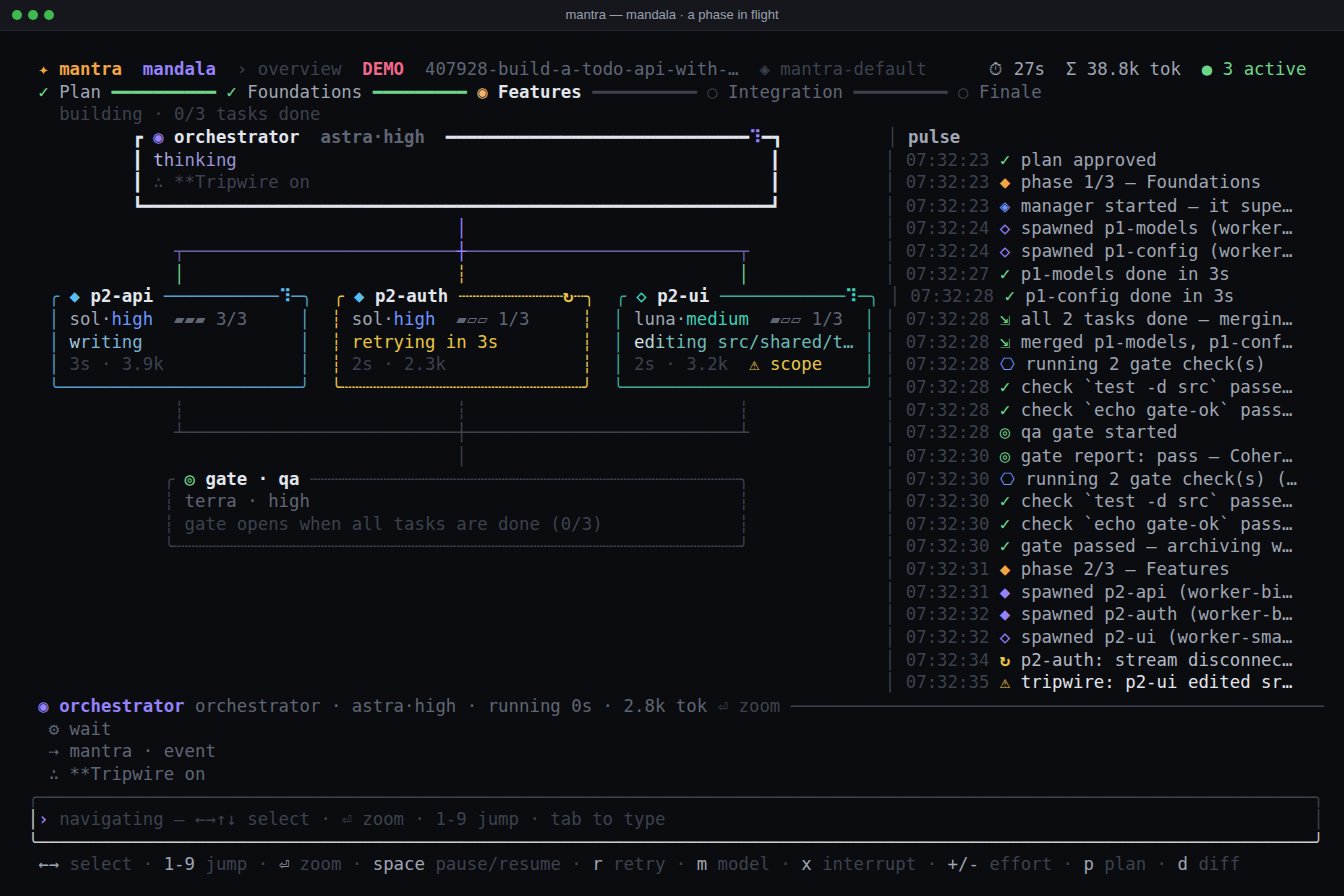The image size is (1344, 896).
Task: Click the +/- effort hint in the footer
Action: click(1001, 864)
